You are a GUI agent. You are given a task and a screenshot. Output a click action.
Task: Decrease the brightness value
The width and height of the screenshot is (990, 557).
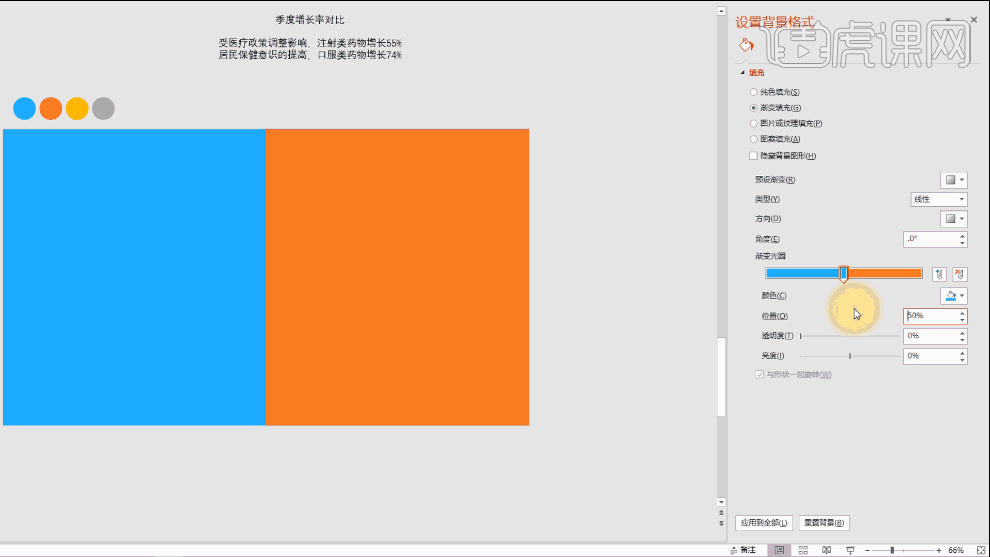click(x=962, y=360)
